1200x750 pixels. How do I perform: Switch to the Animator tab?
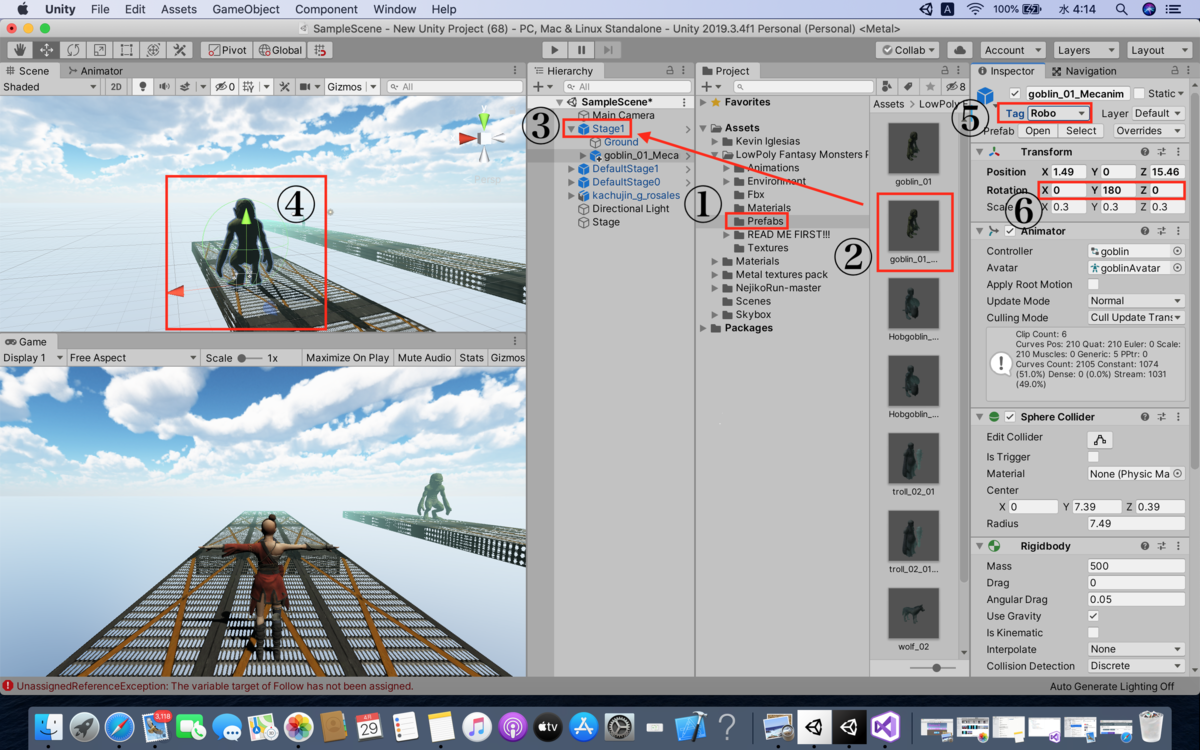(x=95, y=71)
